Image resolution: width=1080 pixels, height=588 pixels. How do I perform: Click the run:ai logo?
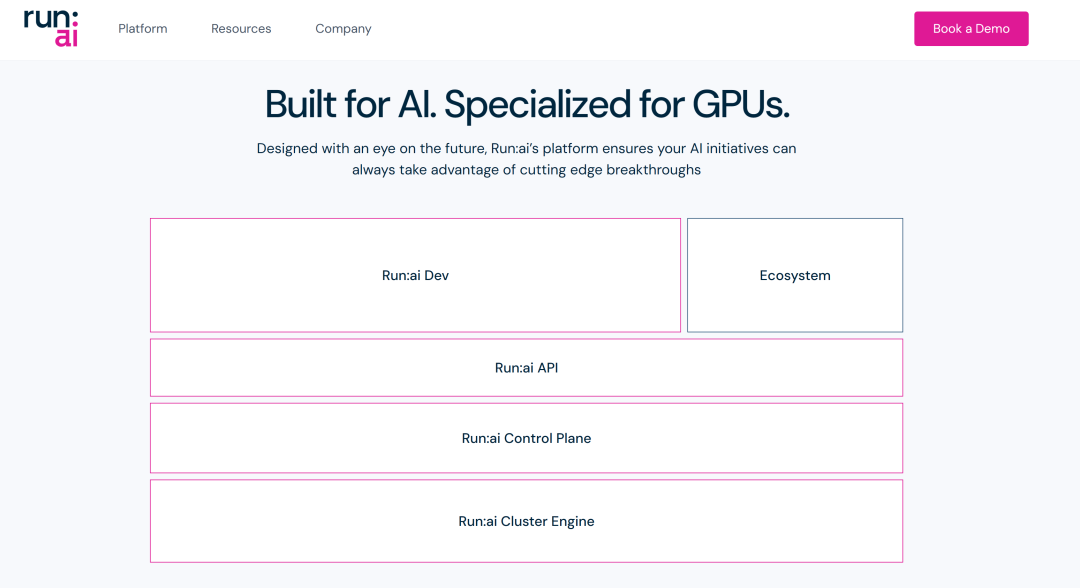[51, 28]
